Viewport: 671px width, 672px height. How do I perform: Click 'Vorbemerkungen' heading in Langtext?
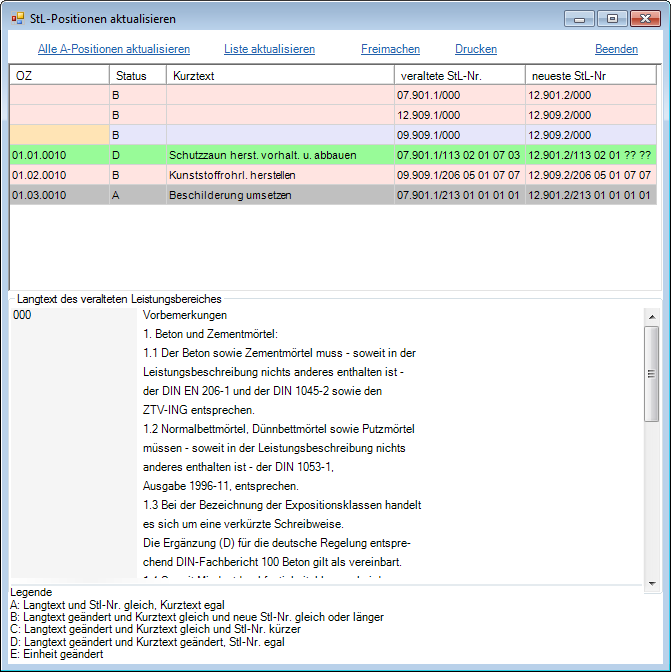[185, 315]
